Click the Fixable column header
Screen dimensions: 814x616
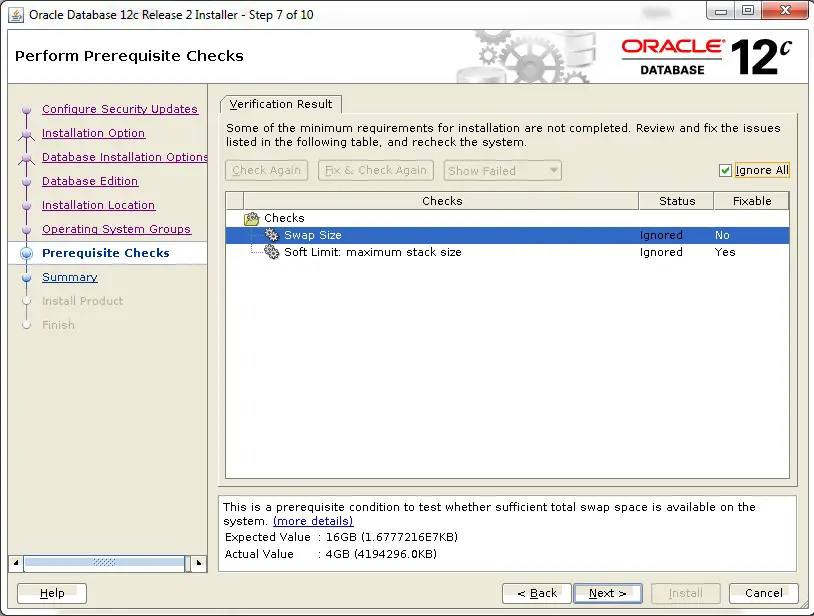(752, 201)
